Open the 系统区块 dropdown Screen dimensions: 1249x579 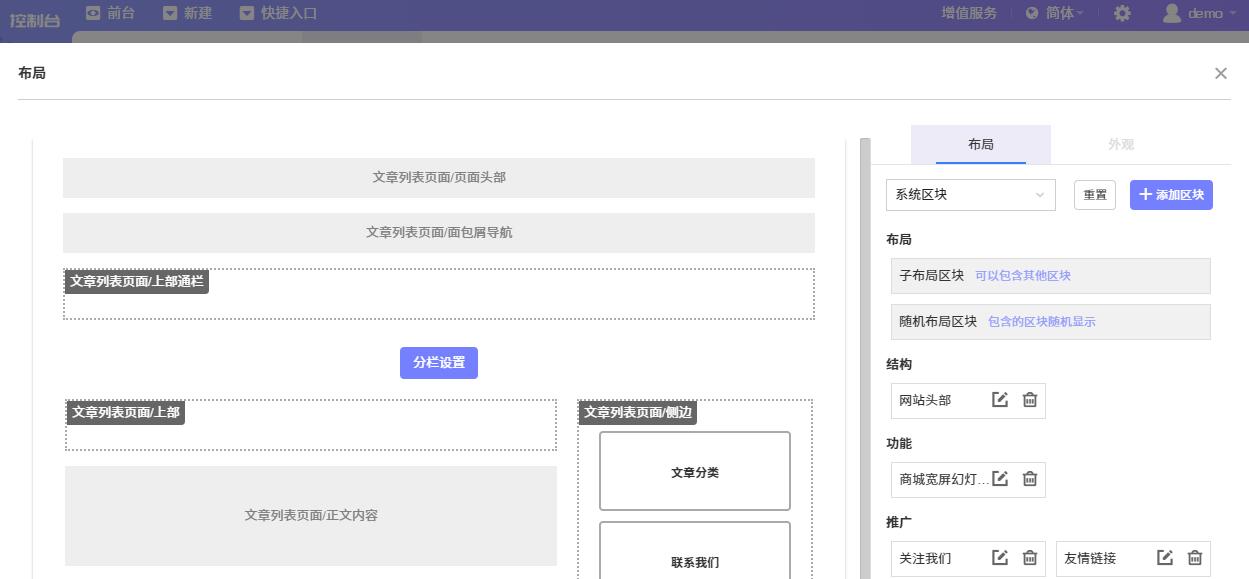click(970, 195)
